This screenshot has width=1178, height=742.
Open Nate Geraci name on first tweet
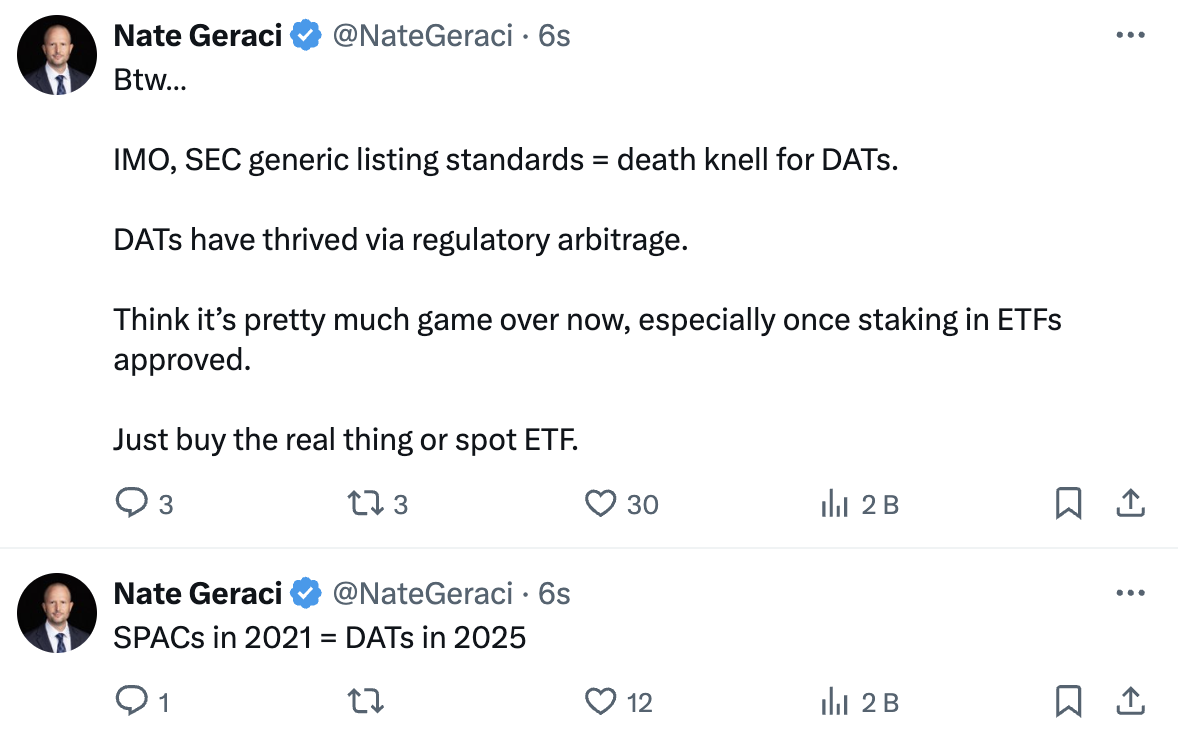click(198, 36)
